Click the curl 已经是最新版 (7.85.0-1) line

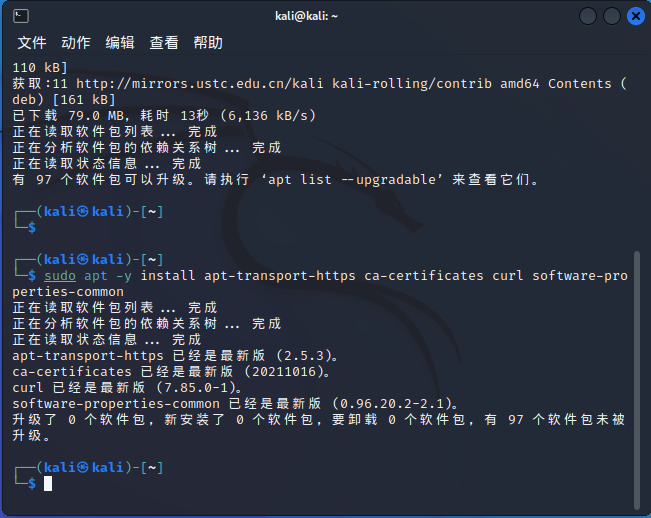coord(128,387)
